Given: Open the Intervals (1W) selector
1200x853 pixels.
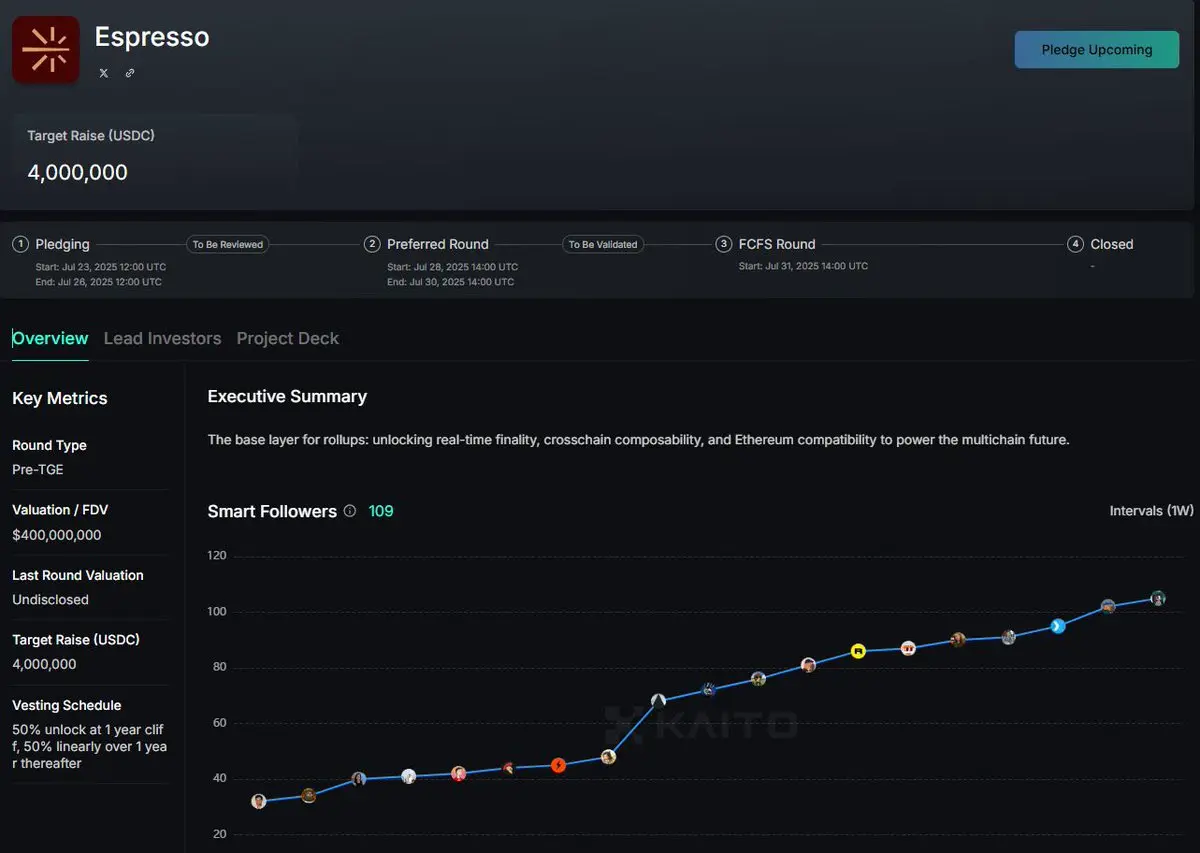Looking at the screenshot, I should point(1151,511).
